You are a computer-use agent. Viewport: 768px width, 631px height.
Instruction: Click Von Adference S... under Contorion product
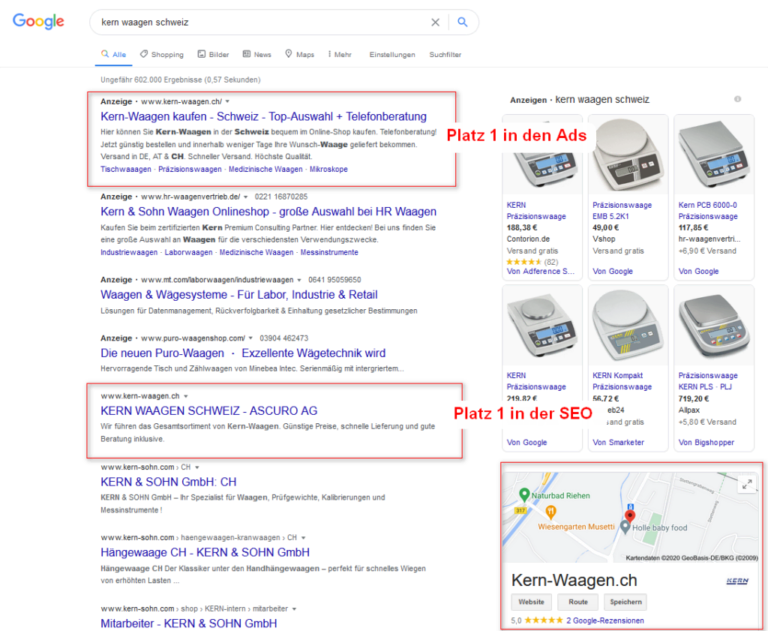(541, 271)
